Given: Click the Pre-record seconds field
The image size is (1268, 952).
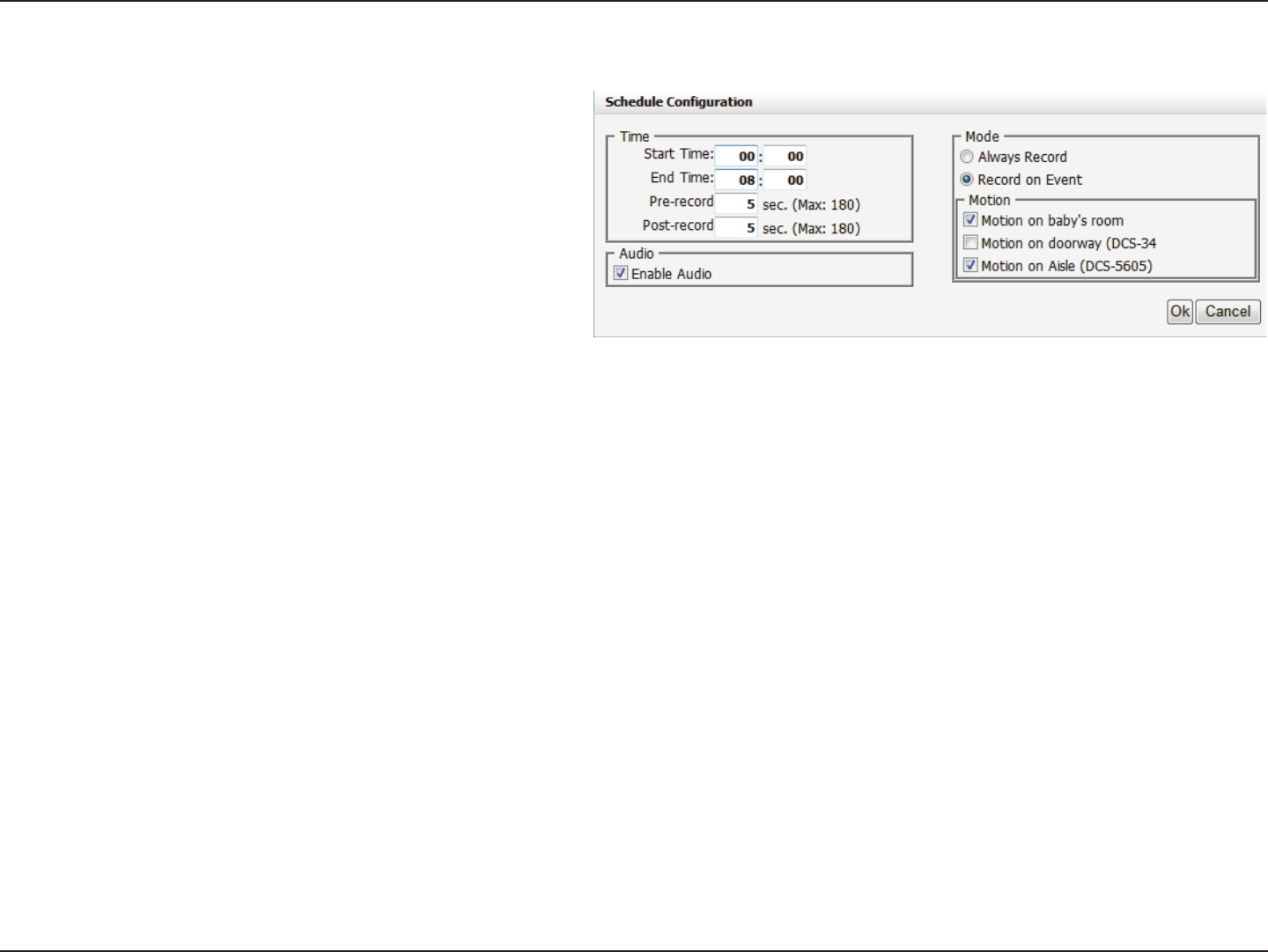Looking at the screenshot, I should tap(736, 203).
